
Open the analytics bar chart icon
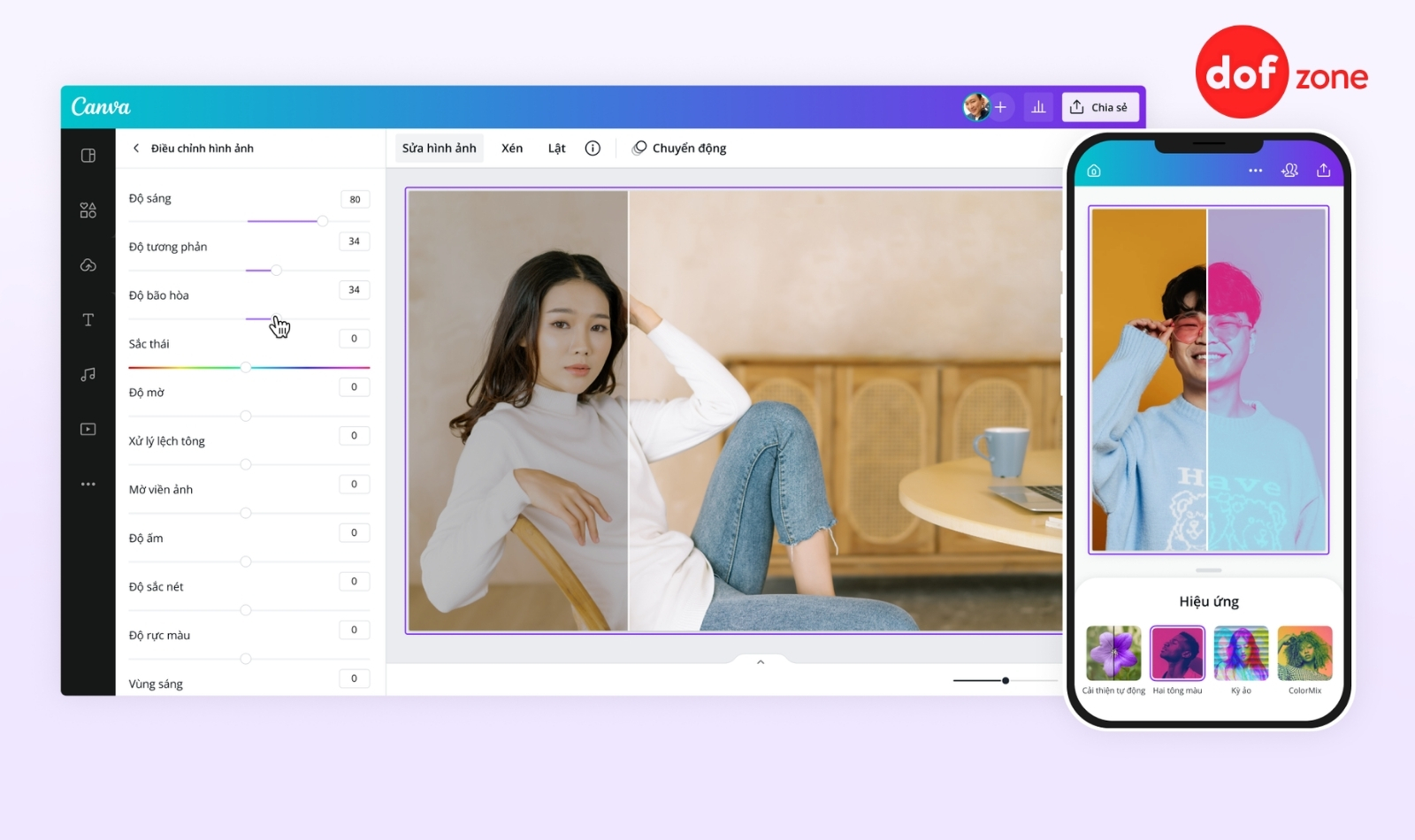1038,107
